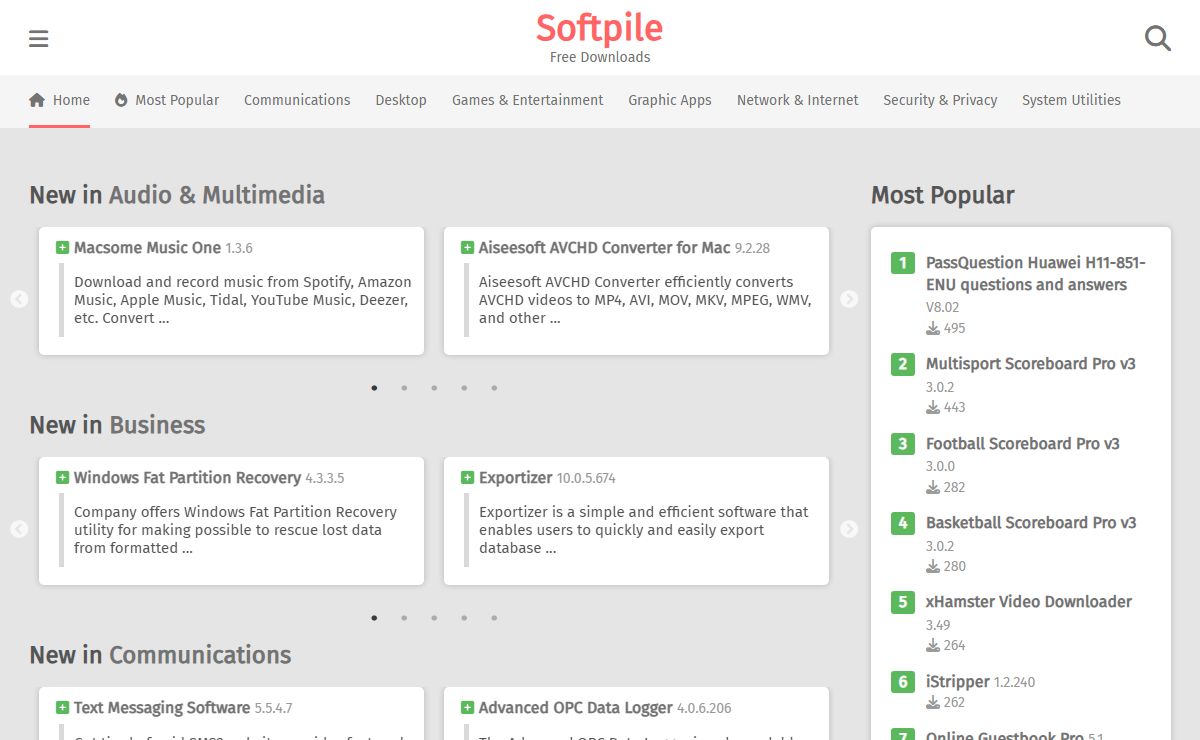Select first pagination dot under Business
The height and width of the screenshot is (740, 1200).
coord(374,618)
